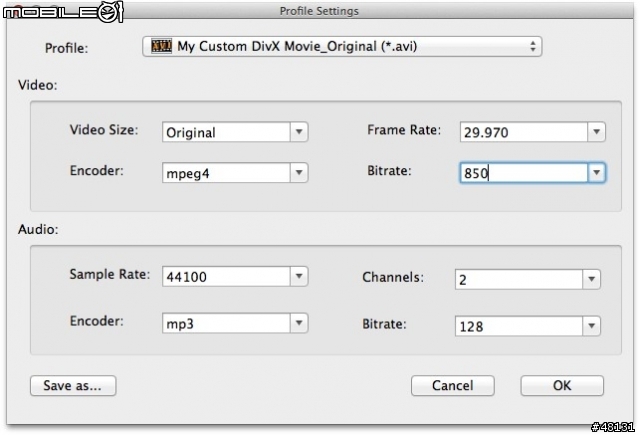Click the video Encoder field showing mpeg4
Viewport: 640px width, 435px height.
click(226, 173)
